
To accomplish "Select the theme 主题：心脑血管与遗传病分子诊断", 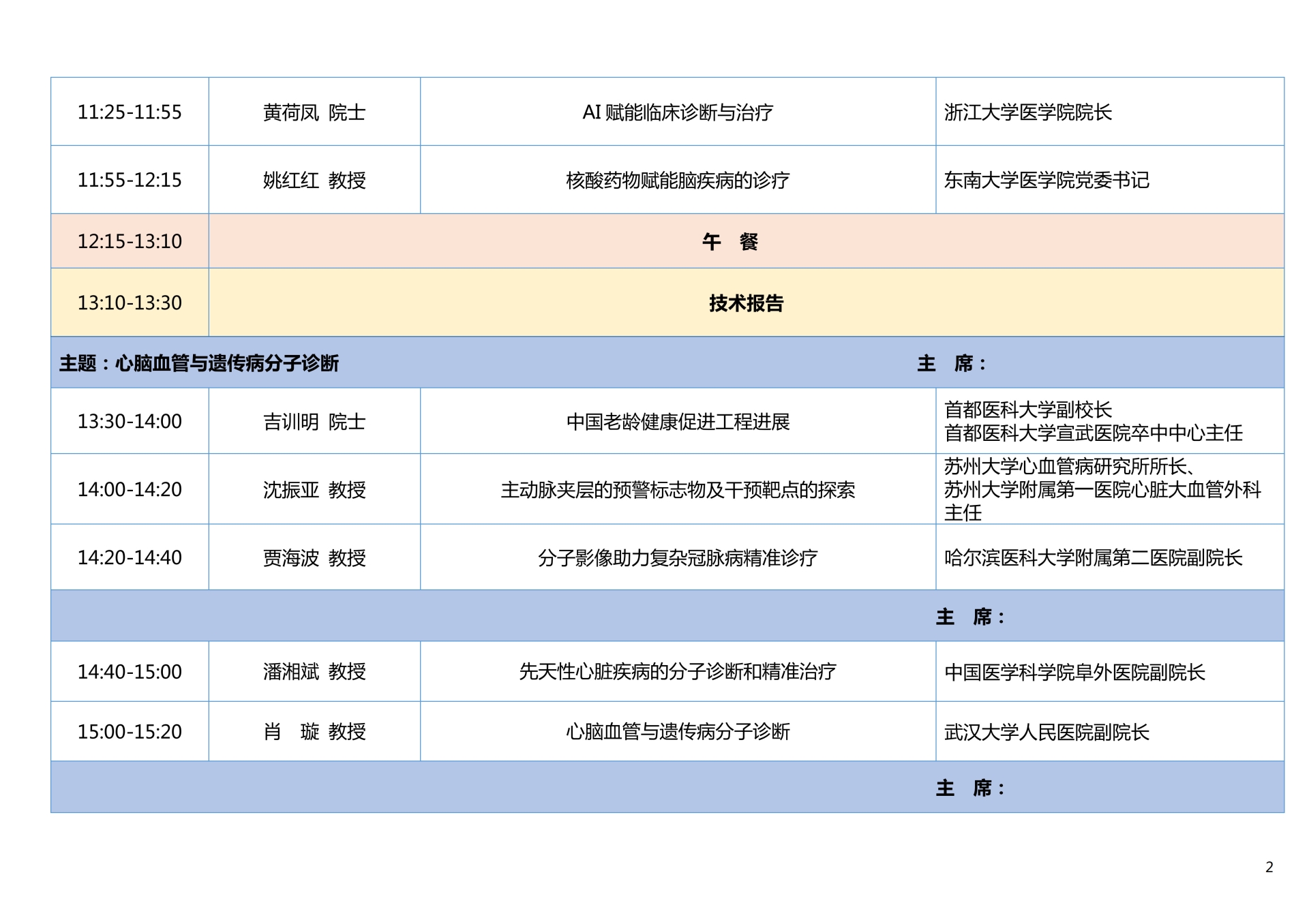I will (x=200, y=365).
